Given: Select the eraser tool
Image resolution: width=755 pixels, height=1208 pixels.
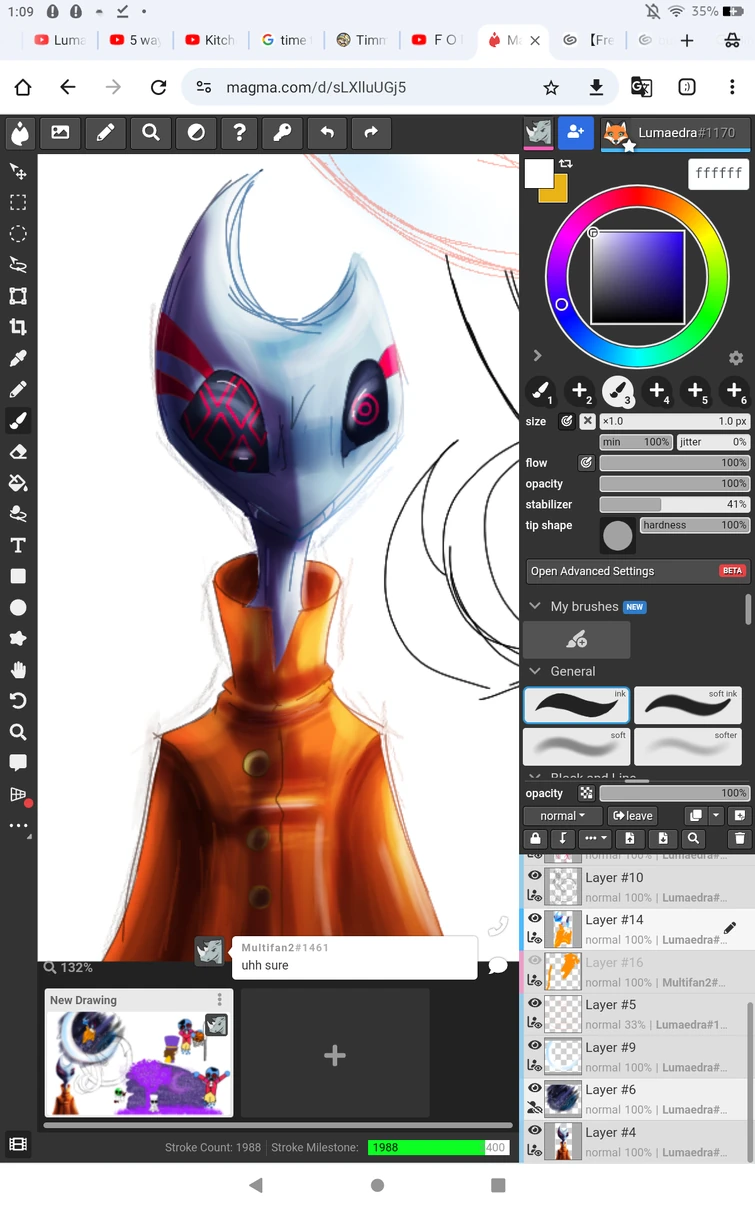Looking at the screenshot, I should pyautogui.click(x=18, y=452).
